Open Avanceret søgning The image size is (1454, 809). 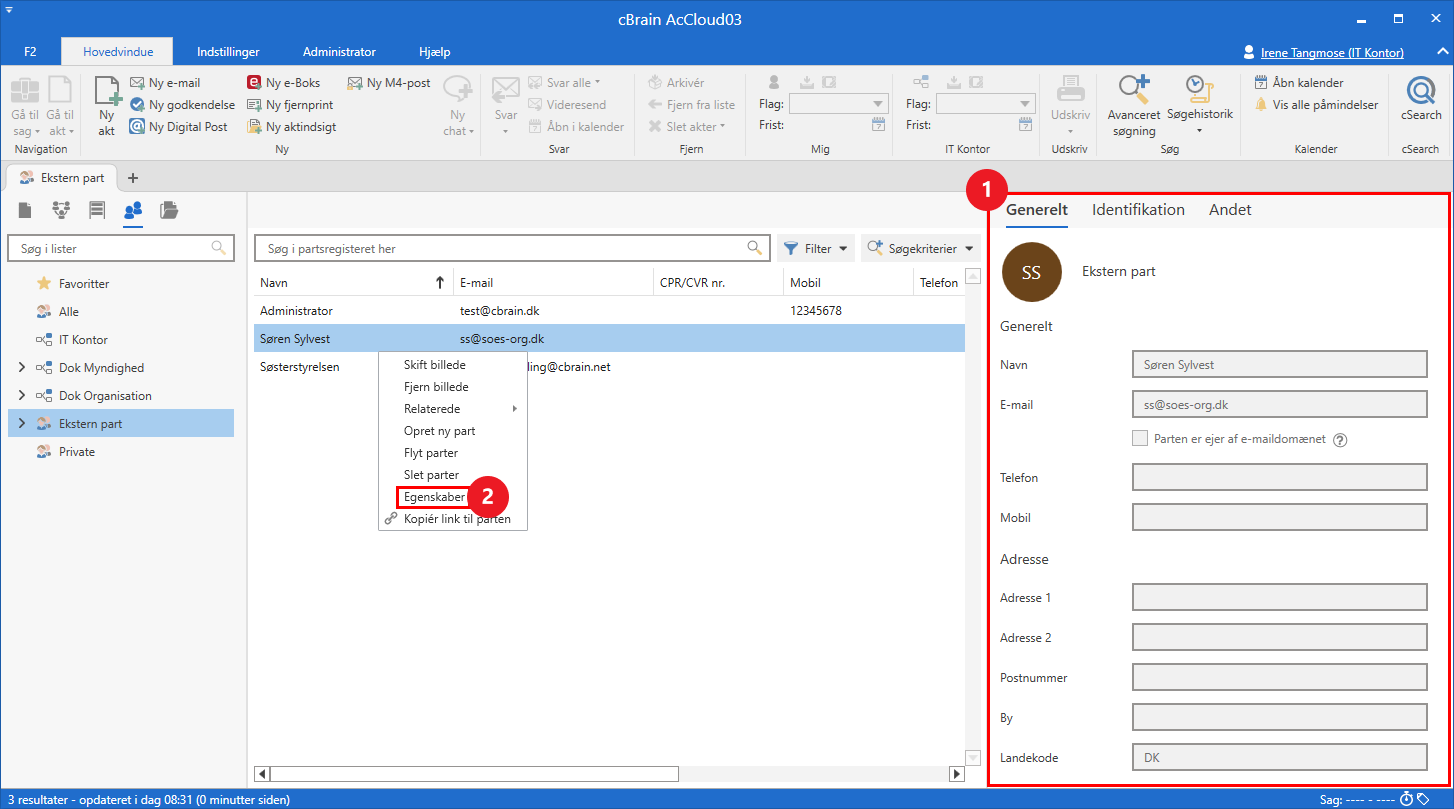(1134, 106)
